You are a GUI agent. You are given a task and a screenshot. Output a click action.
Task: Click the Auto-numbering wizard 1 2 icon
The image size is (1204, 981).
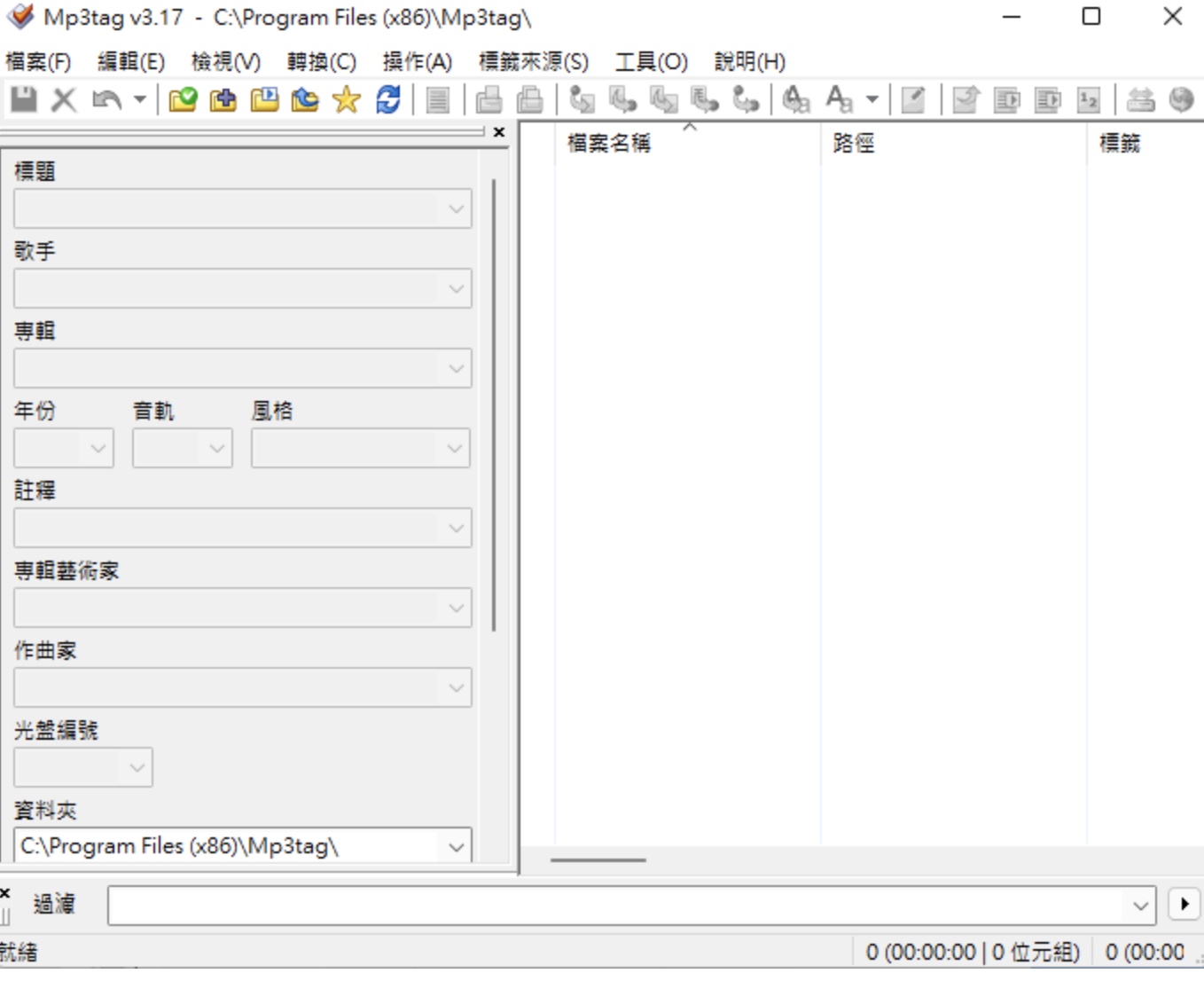[1089, 99]
